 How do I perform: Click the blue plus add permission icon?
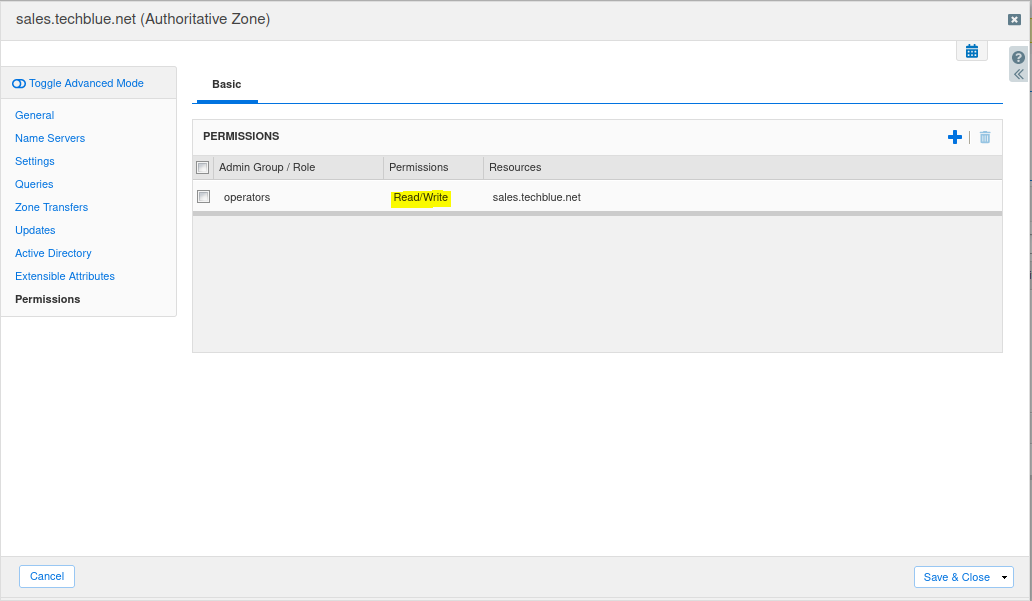click(954, 137)
